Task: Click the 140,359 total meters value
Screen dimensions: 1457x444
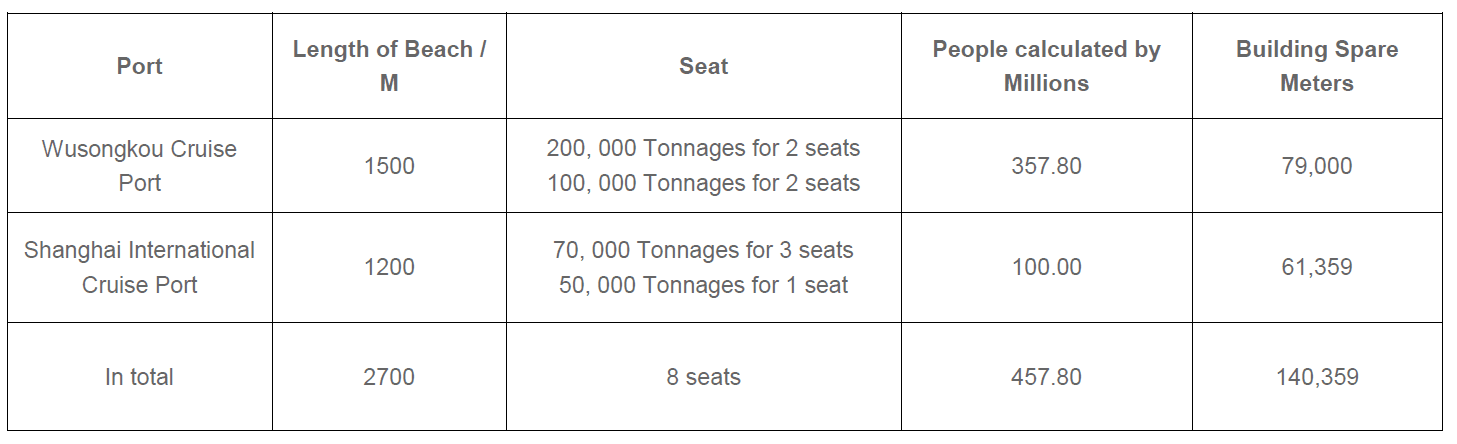Action: [1317, 377]
